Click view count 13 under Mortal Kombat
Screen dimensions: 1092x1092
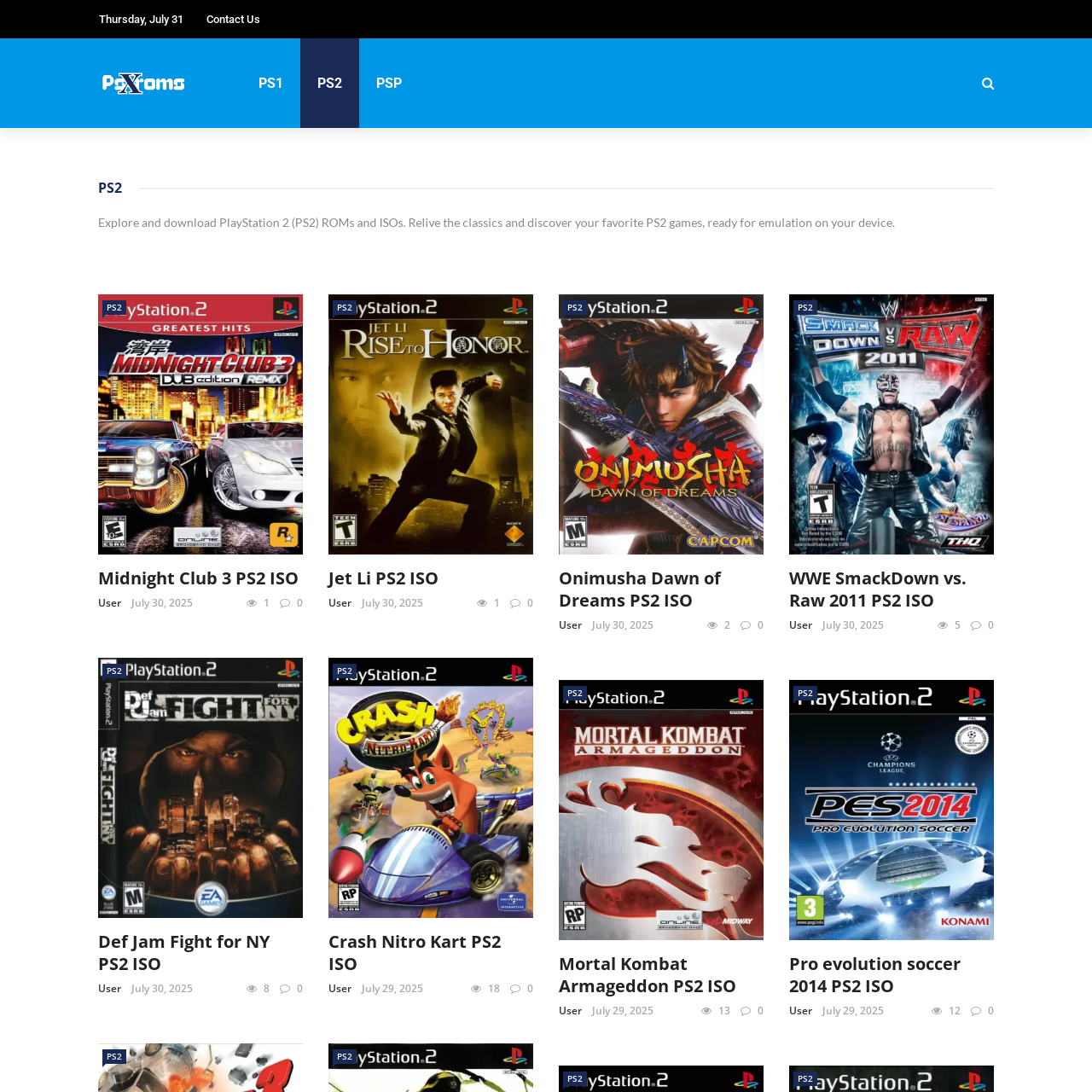click(724, 1011)
